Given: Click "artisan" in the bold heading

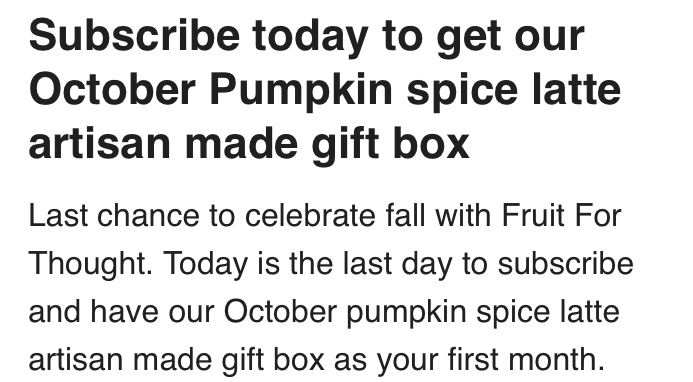Looking at the screenshot, I should 100,143.
